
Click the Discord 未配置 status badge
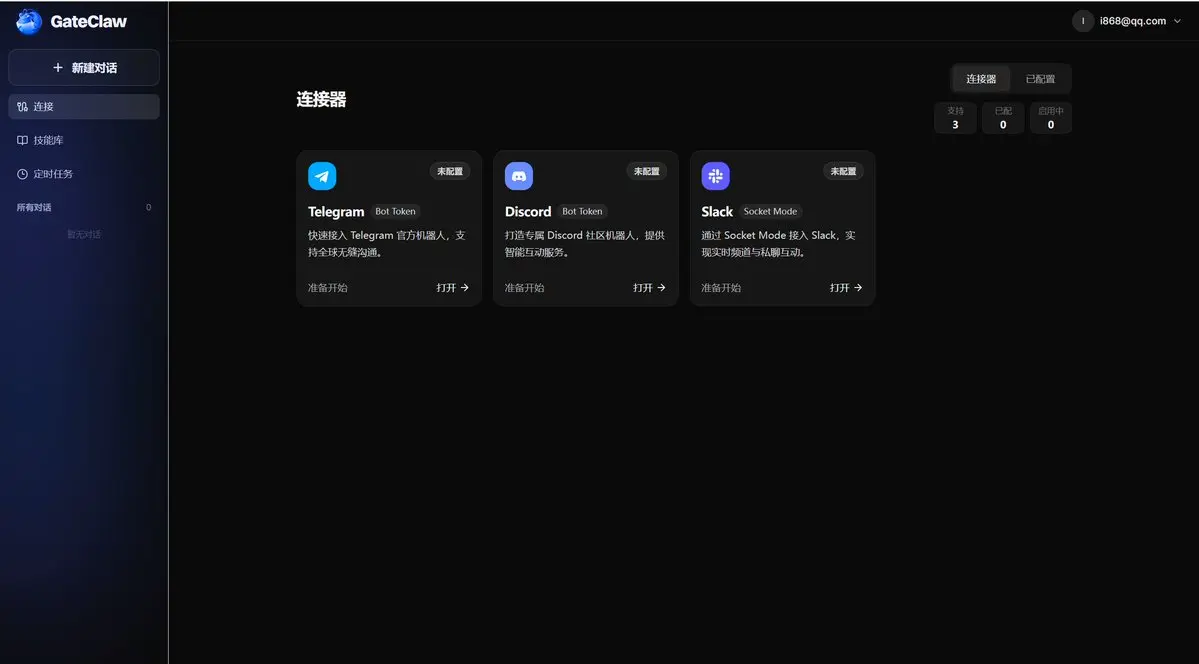coord(646,171)
